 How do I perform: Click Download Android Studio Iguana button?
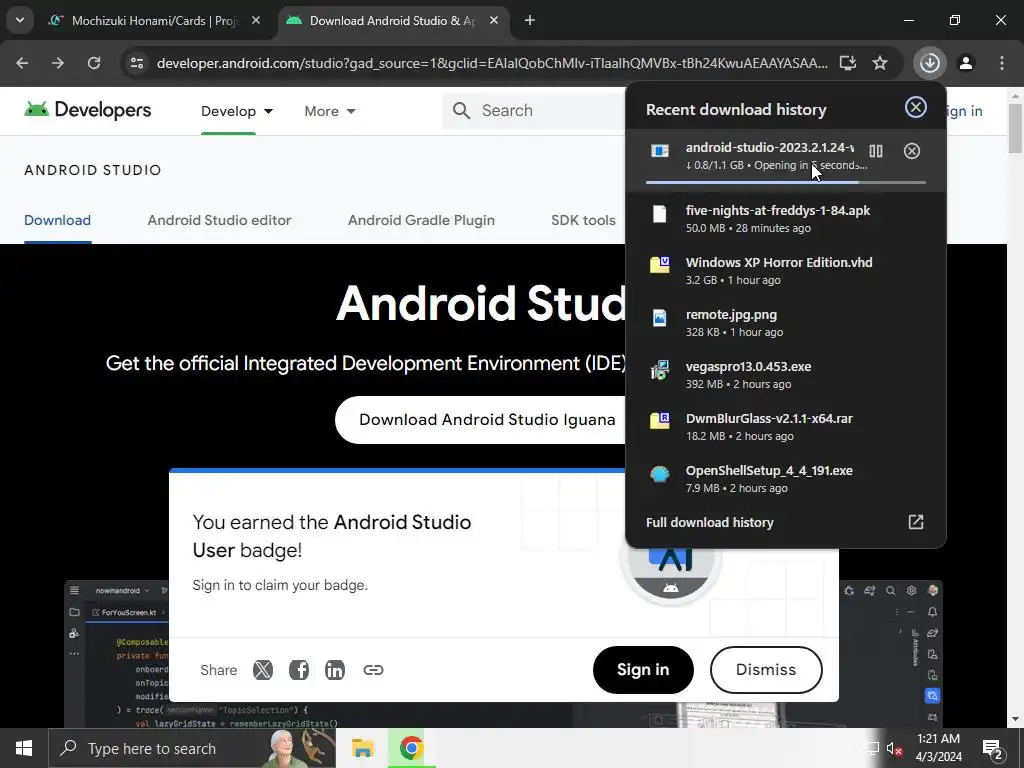(487, 420)
